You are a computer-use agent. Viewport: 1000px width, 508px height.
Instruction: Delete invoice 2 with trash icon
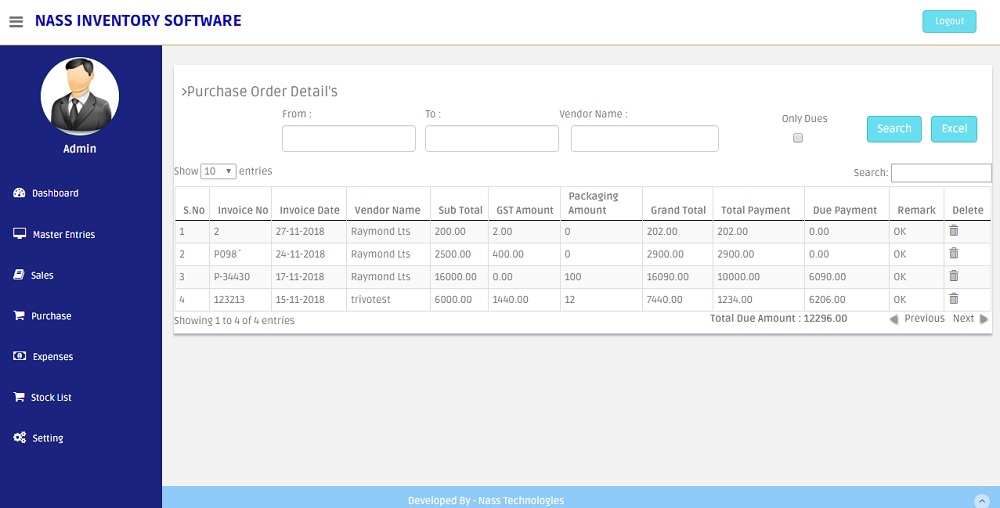(x=953, y=231)
